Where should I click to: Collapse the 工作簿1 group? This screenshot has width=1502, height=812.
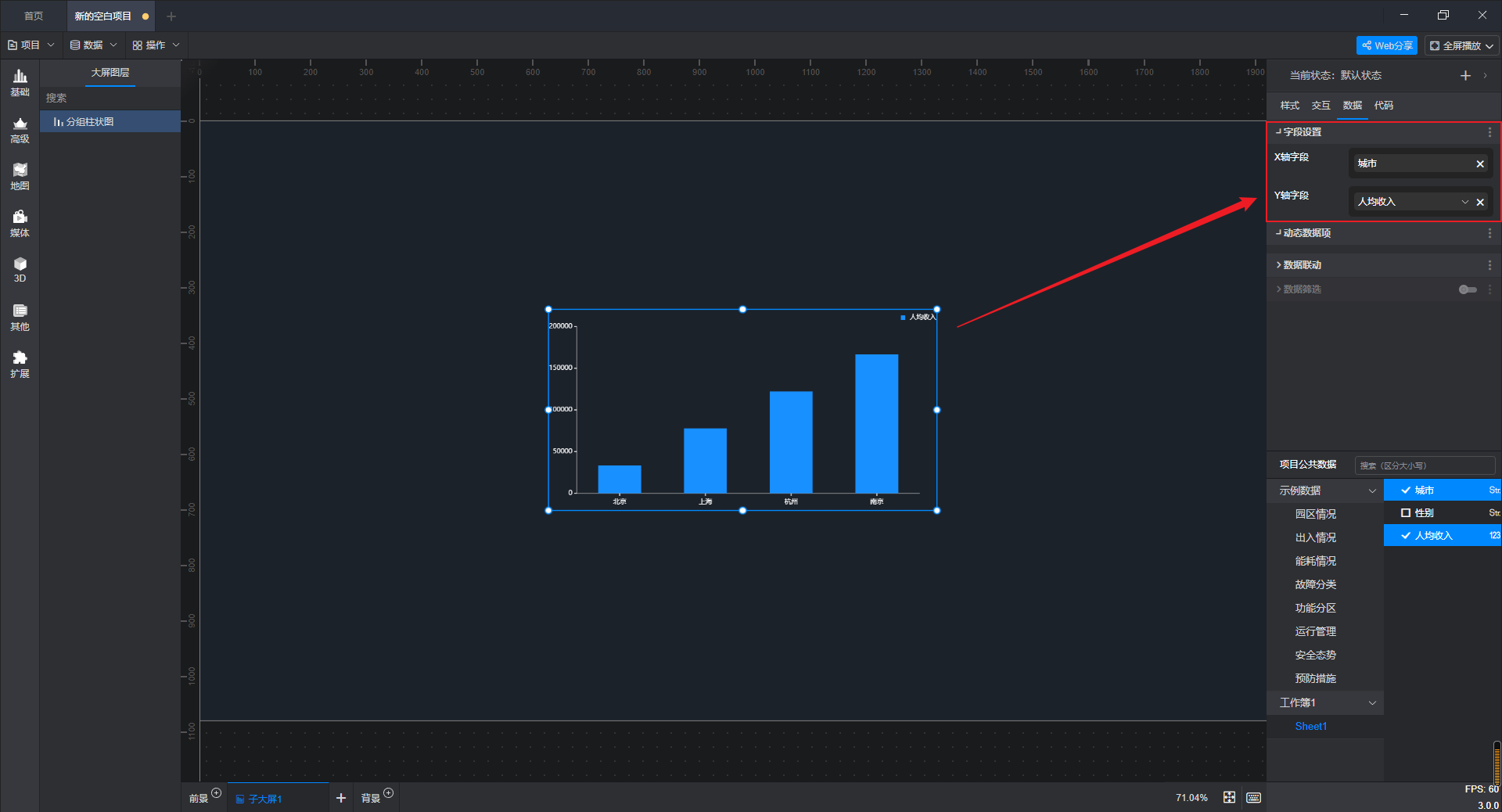1372,702
